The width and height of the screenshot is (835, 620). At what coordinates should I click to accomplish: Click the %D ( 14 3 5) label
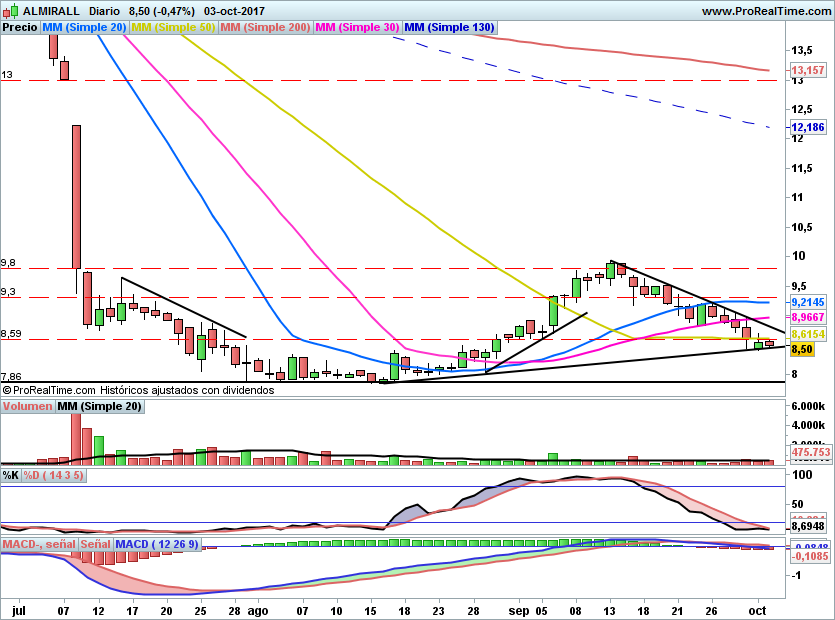coord(54,475)
